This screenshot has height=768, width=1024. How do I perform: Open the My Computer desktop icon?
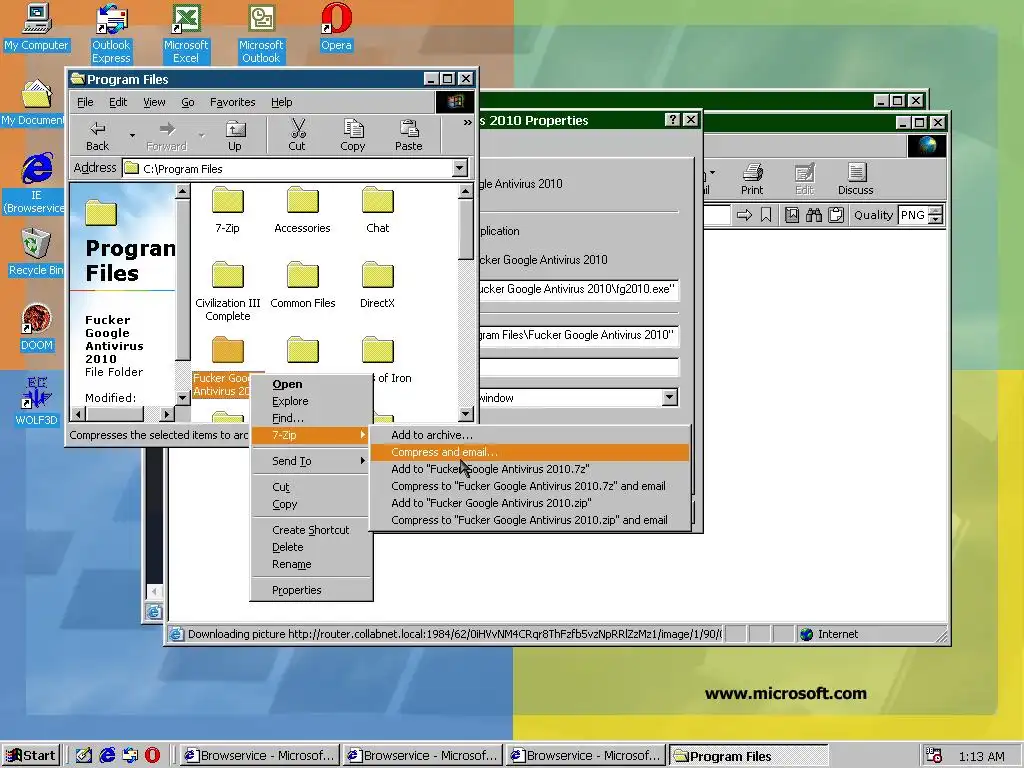(37, 28)
